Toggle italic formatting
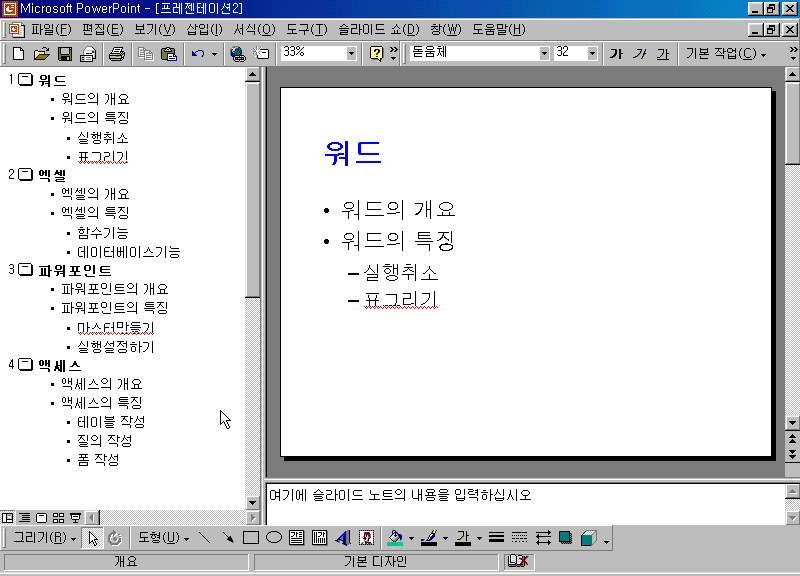The image size is (800, 576). tap(640, 54)
